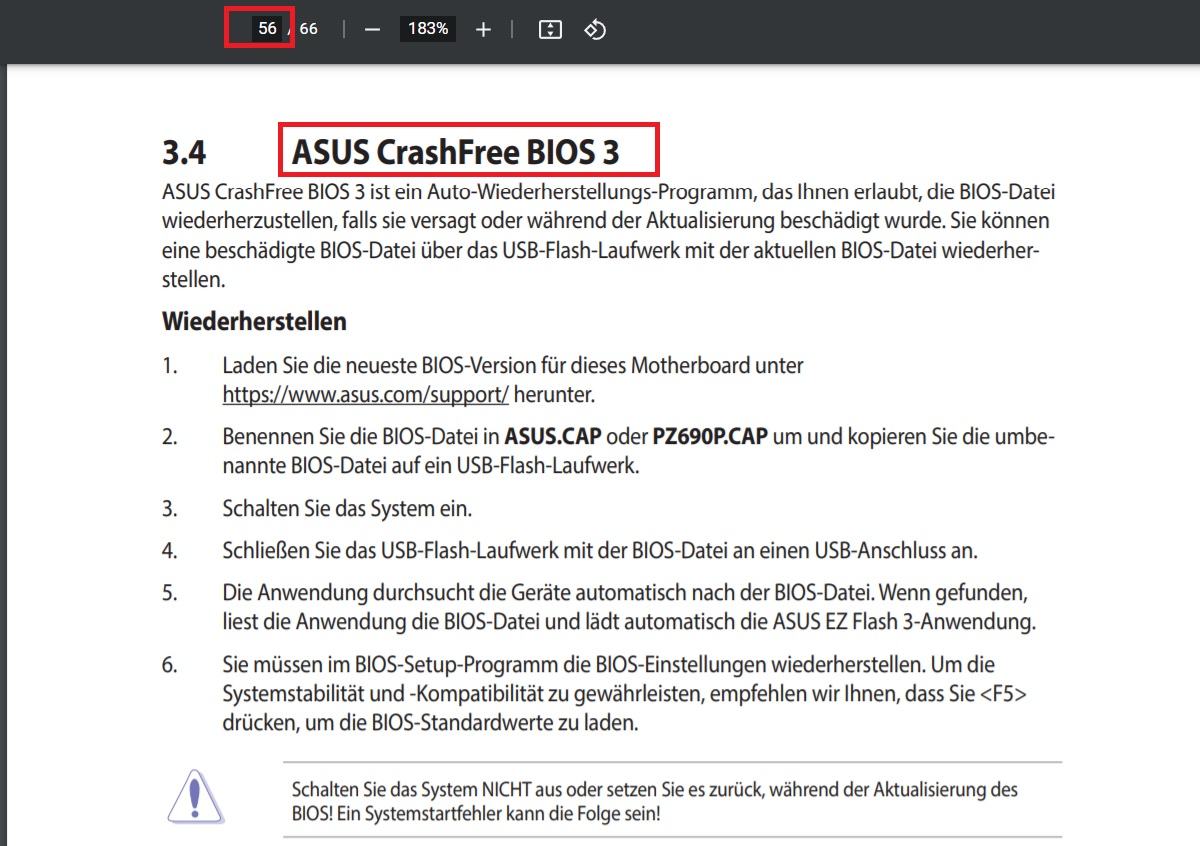This screenshot has height=846, width=1200.
Task: Click the 183% zoom level field
Action: pyautogui.click(x=428, y=29)
